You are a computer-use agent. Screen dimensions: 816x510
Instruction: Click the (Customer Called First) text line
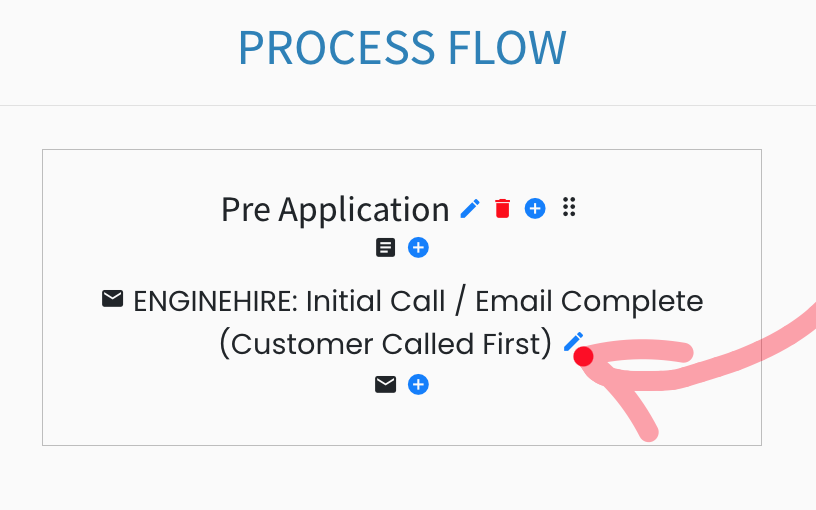[x=385, y=344]
